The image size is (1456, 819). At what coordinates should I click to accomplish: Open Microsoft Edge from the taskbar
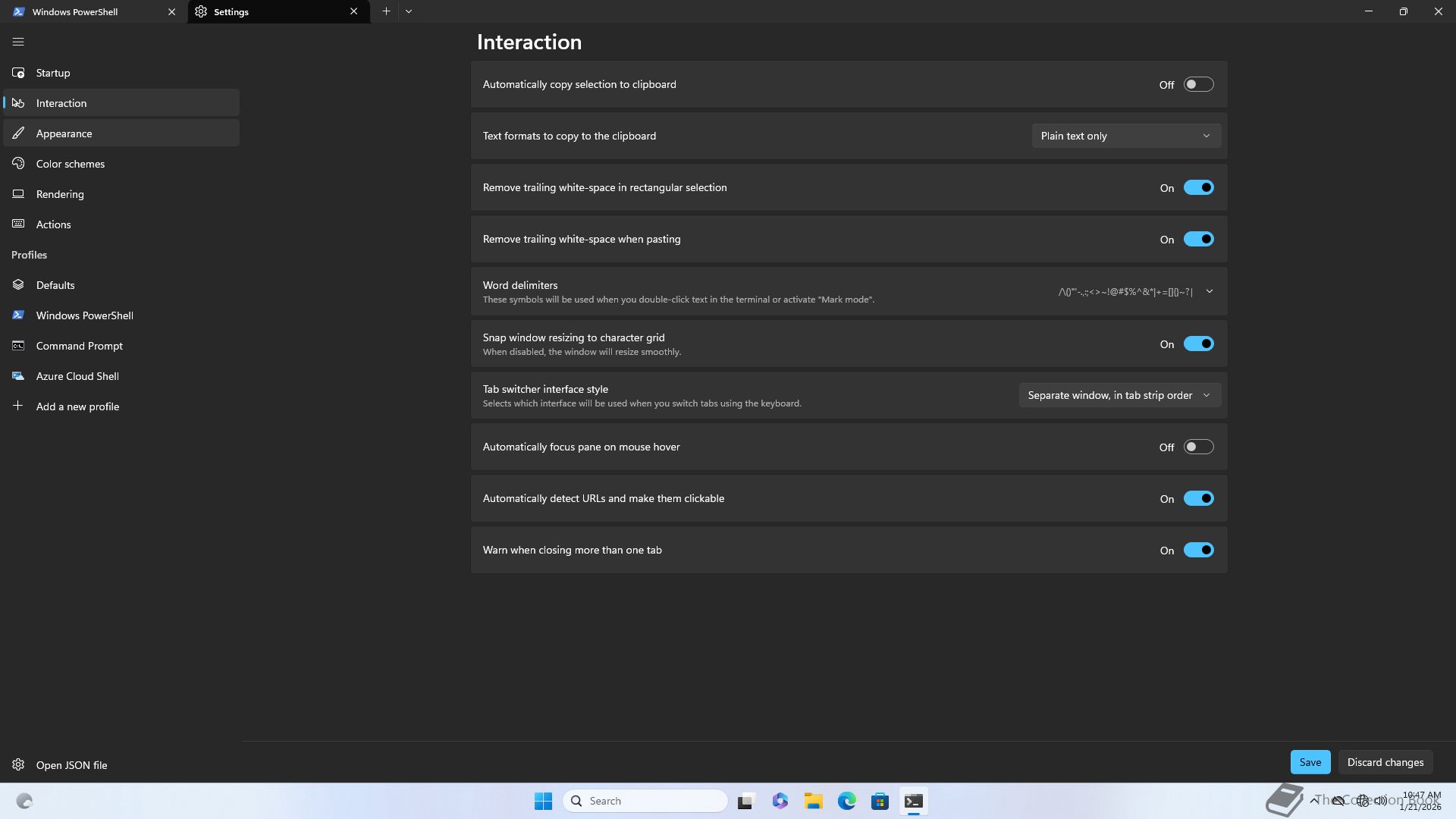[x=846, y=801]
